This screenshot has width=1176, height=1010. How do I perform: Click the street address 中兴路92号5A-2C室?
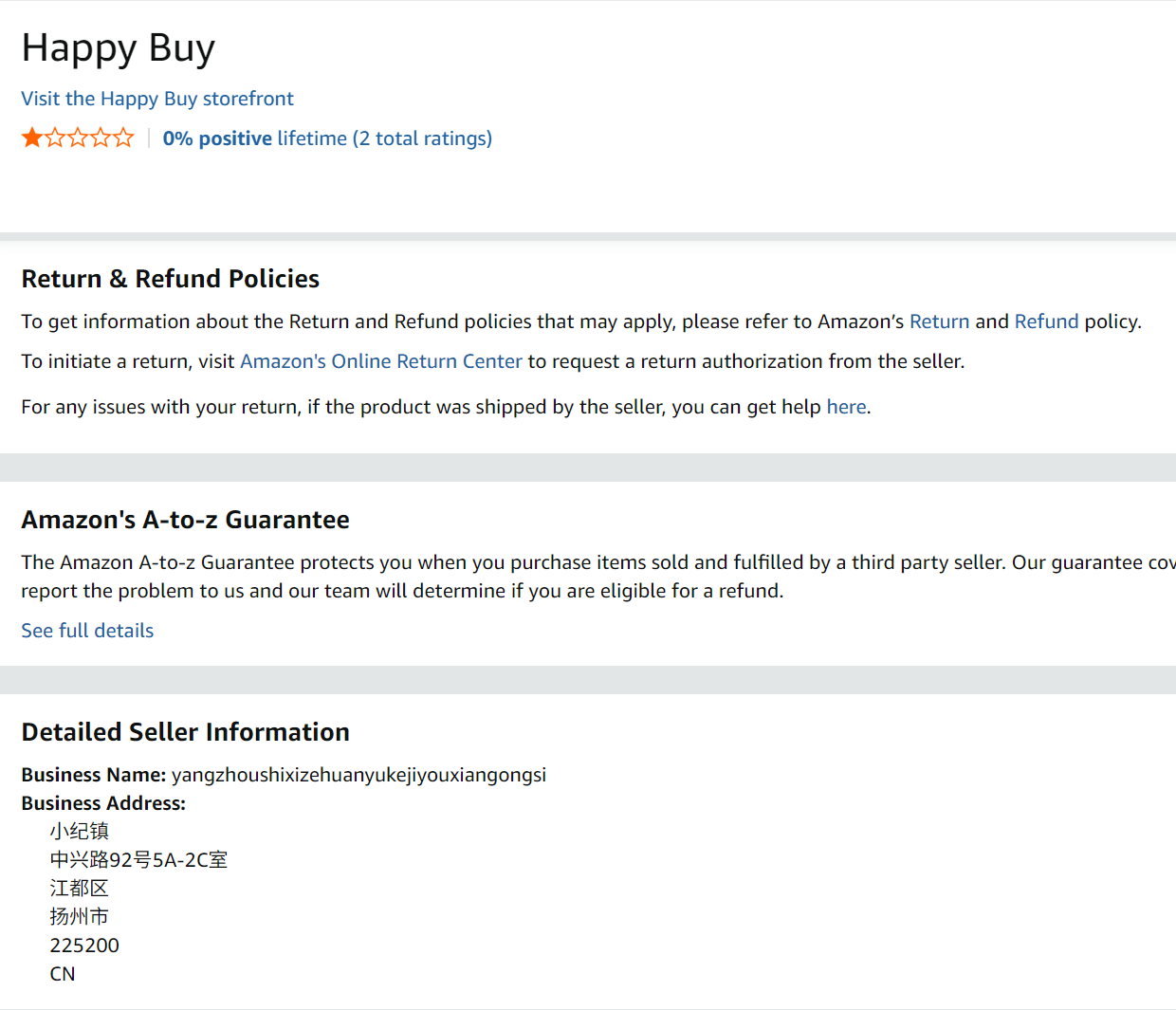138,860
